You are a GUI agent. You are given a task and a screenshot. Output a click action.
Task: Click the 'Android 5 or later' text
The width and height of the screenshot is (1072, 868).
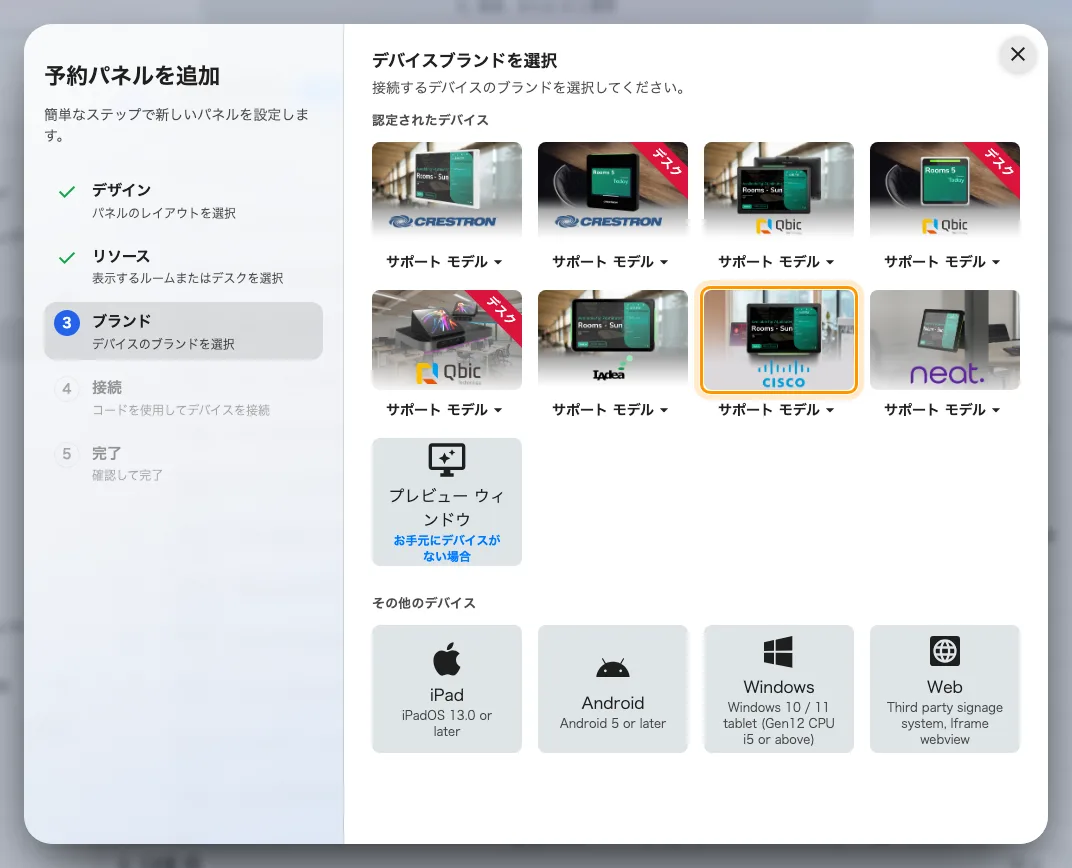(613, 723)
